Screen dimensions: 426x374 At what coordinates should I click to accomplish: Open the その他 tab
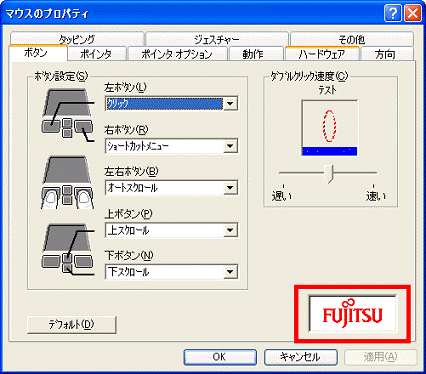(x=352, y=39)
